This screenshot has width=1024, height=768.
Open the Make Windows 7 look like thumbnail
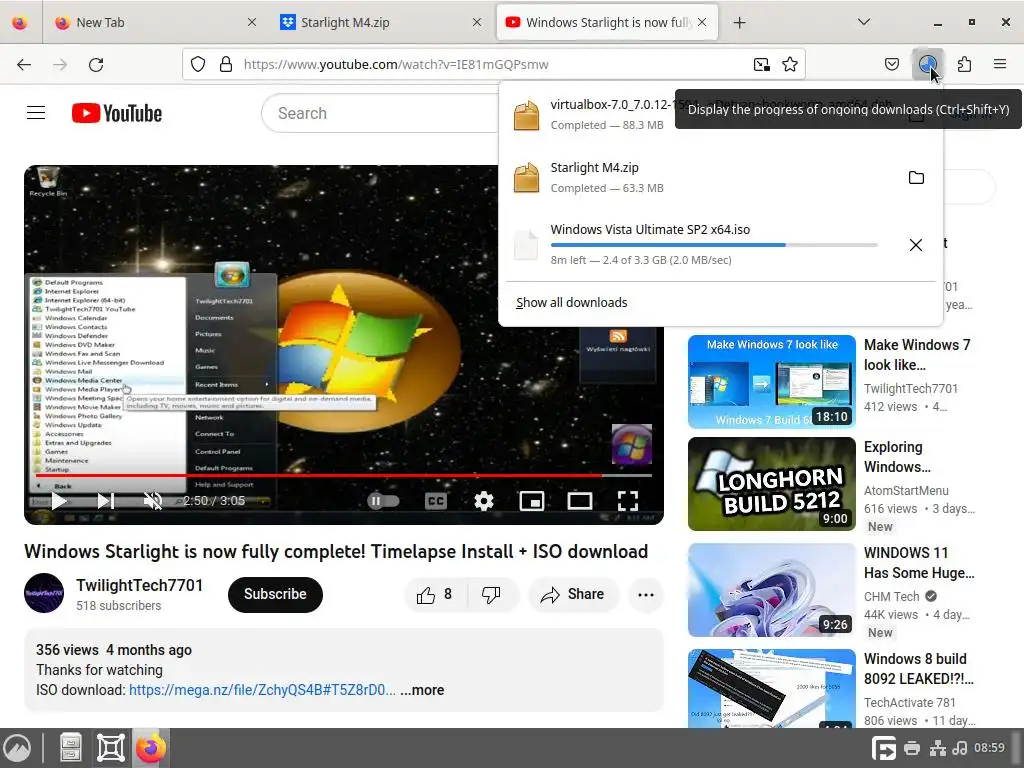coord(771,381)
